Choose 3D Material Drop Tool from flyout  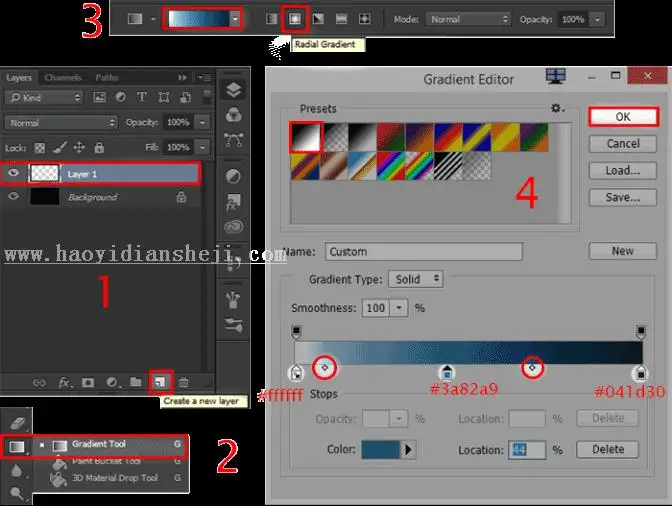(111, 478)
